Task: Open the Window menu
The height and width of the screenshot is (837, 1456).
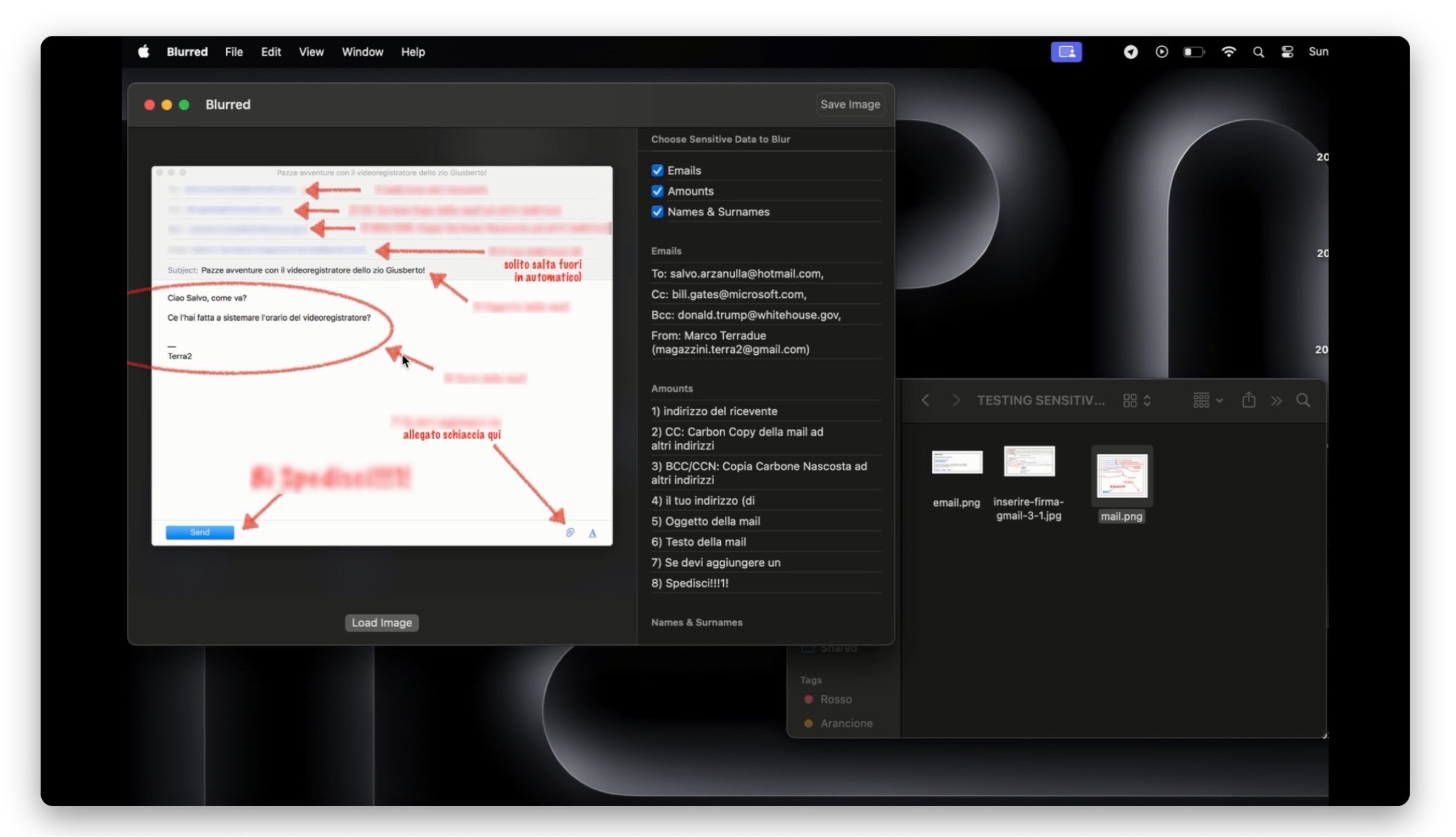Action: pyautogui.click(x=362, y=52)
